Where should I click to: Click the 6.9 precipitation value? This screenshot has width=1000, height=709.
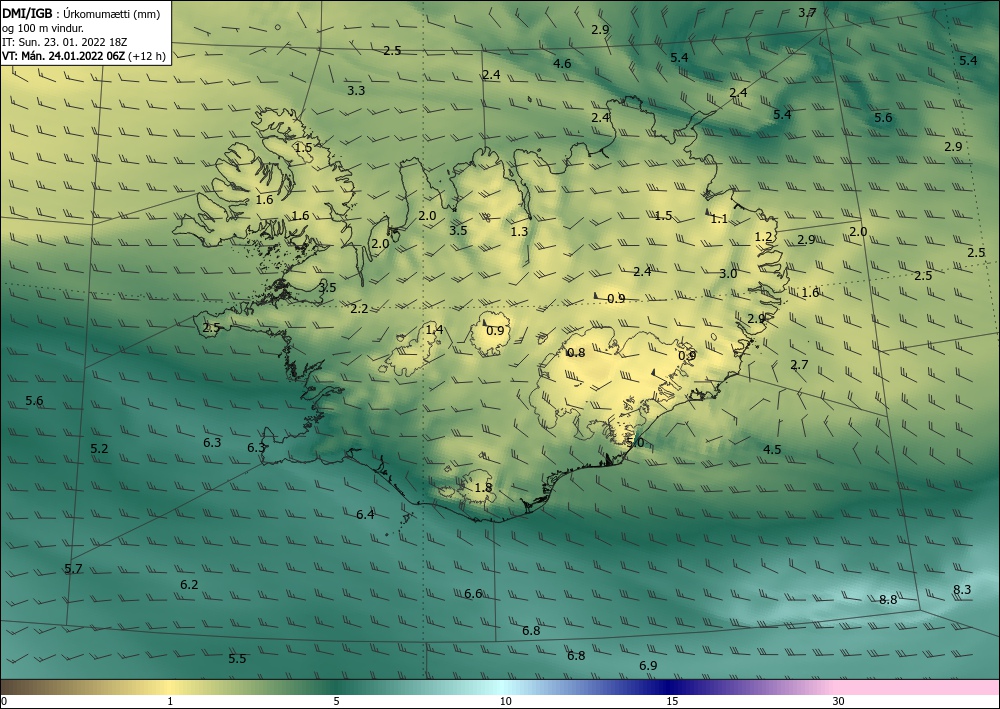(x=648, y=666)
